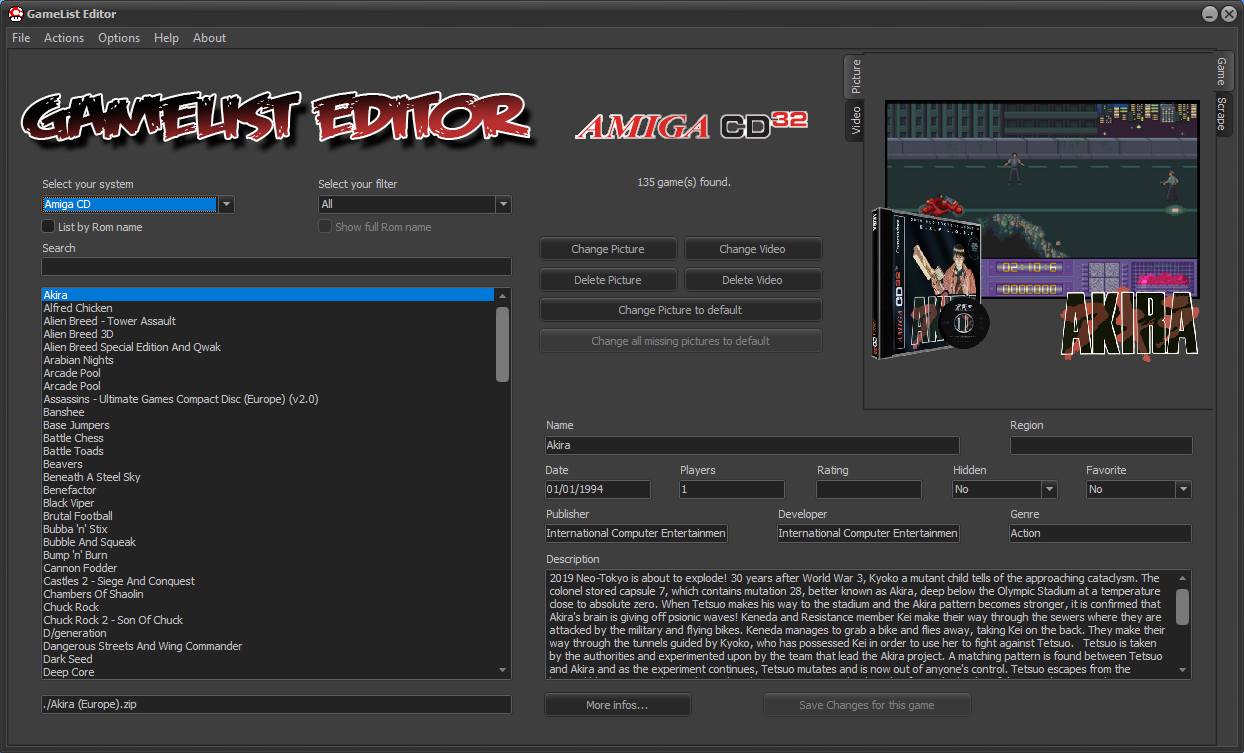Click the More infos... button

[x=617, y=705]
